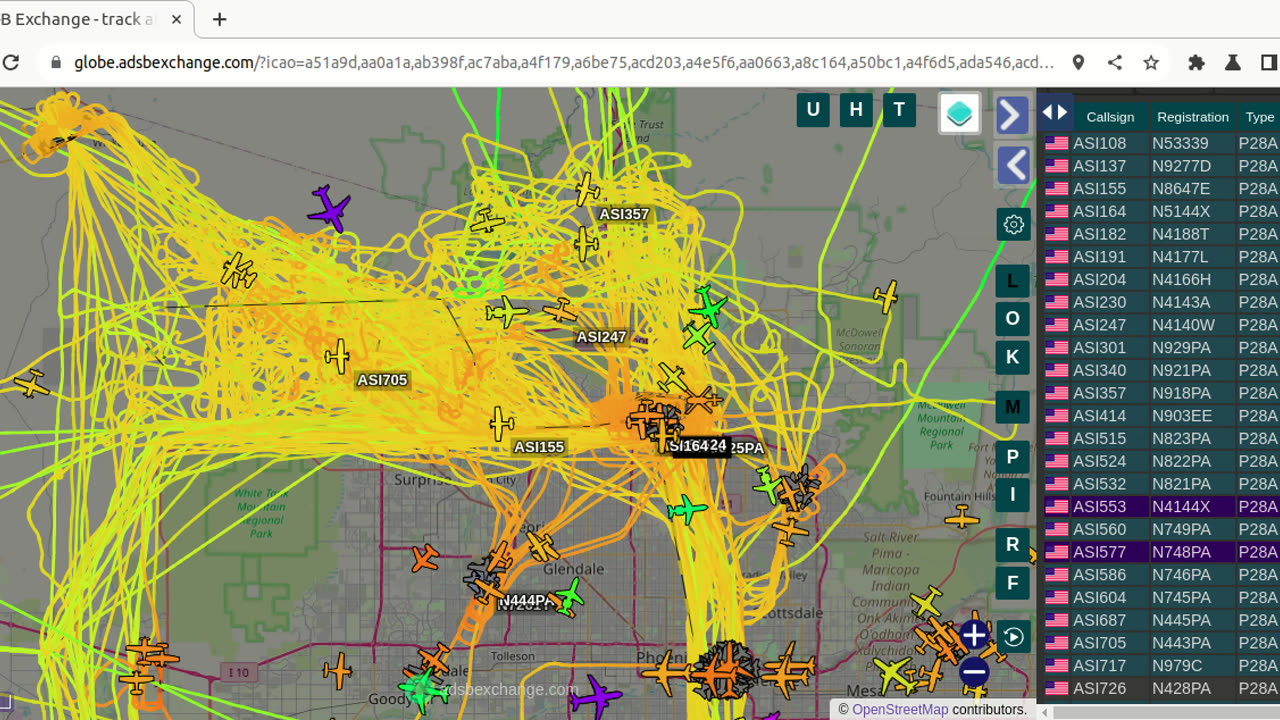This screenshot has height=720, width=1280.
Task: Select ASI108 row in aircraft table
Action: click(x=1160, y=143)
